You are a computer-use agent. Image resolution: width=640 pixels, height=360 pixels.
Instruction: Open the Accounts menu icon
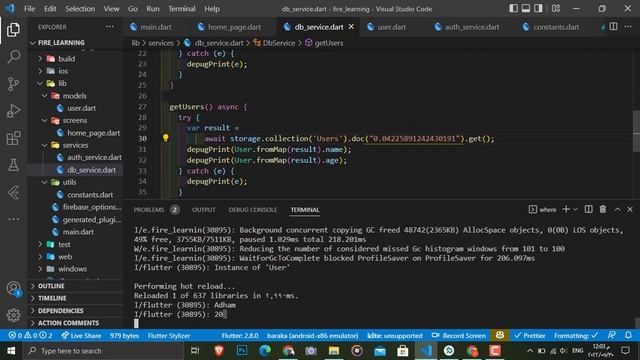tap(13, 288)
